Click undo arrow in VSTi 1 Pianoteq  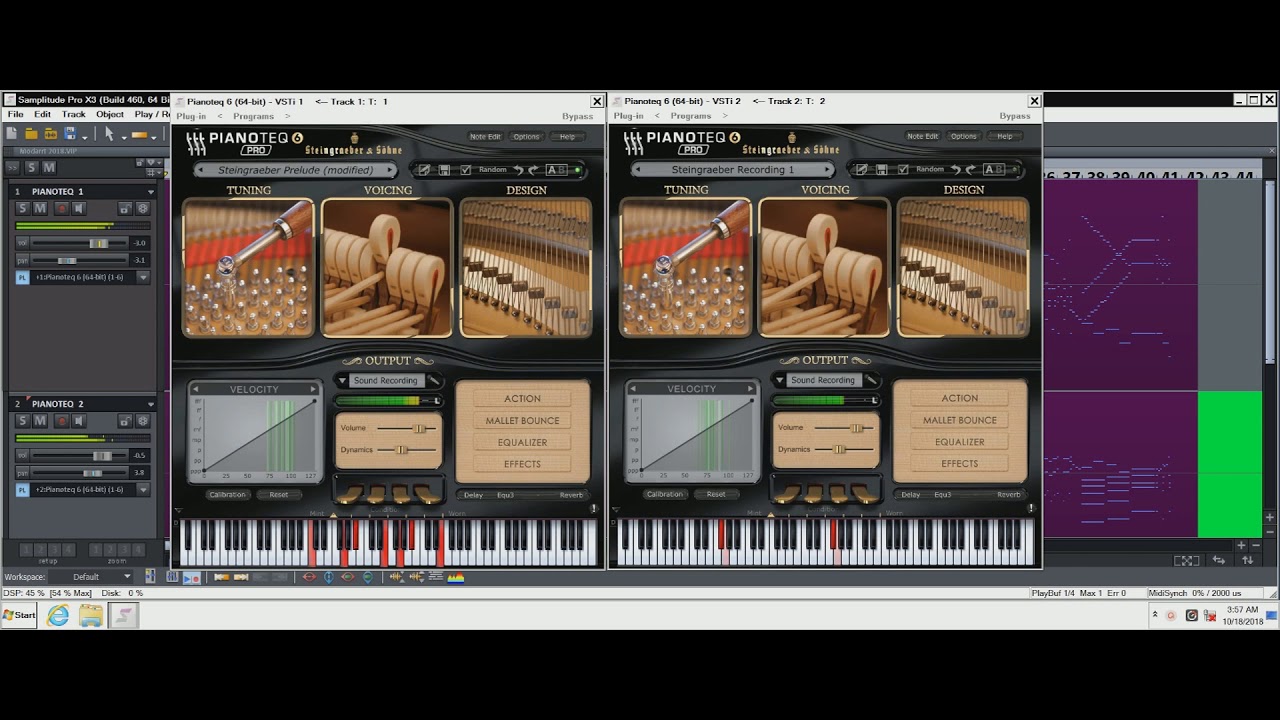coord(518,170)
